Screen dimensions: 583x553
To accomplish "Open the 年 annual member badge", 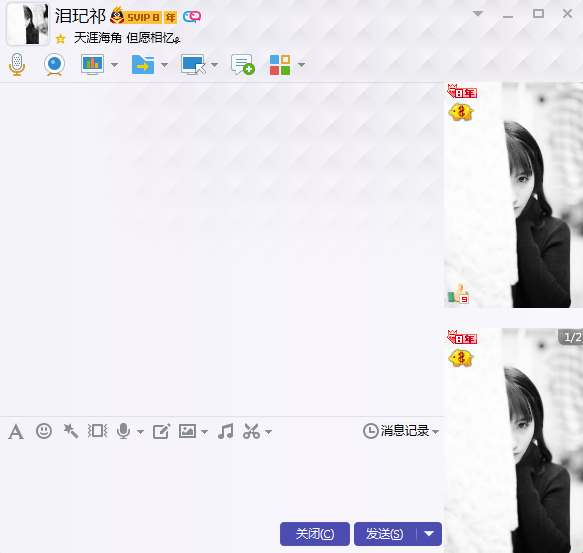I will [171, 17].
